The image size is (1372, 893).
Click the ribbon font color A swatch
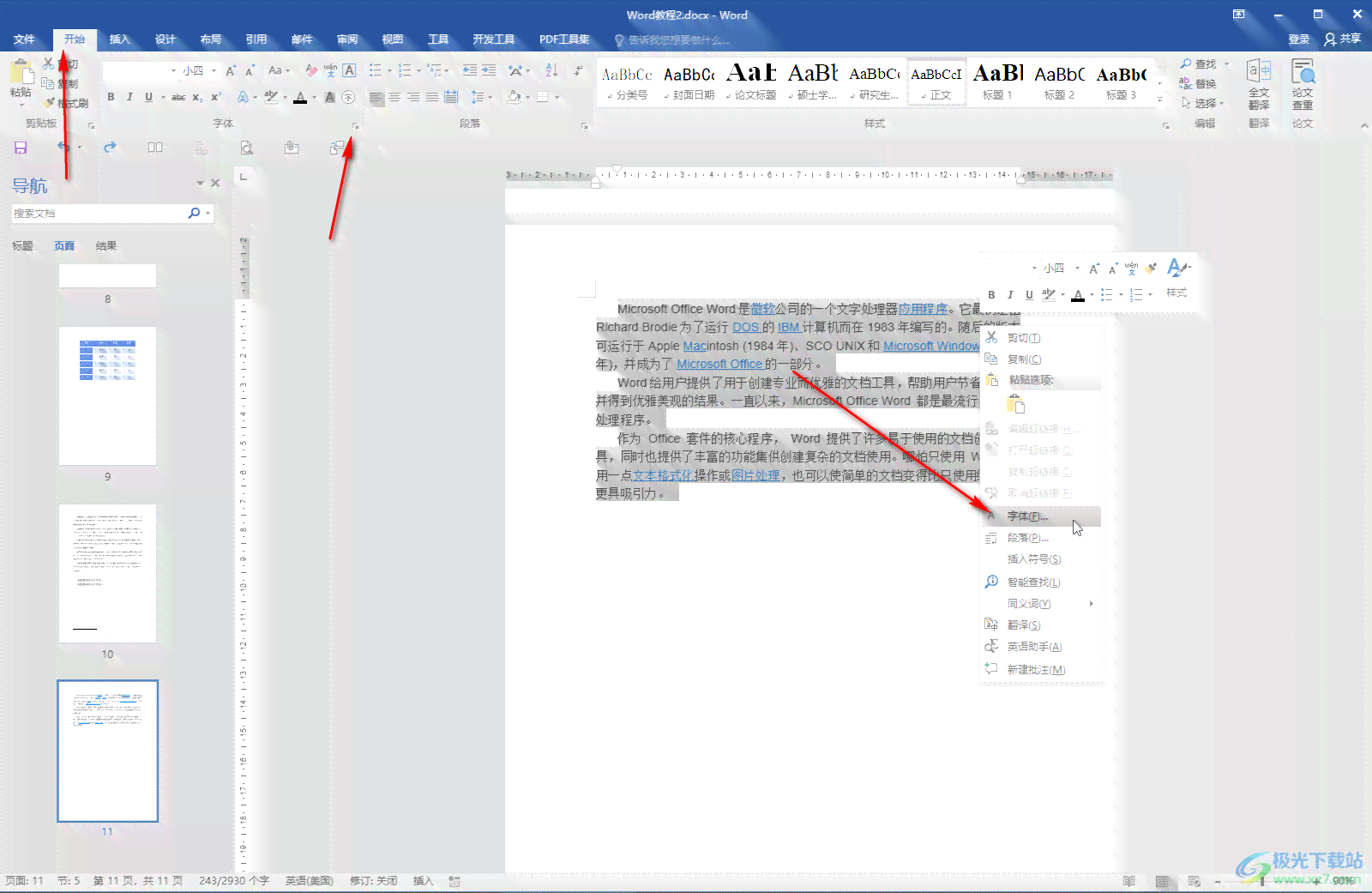(x=300, y=97)
